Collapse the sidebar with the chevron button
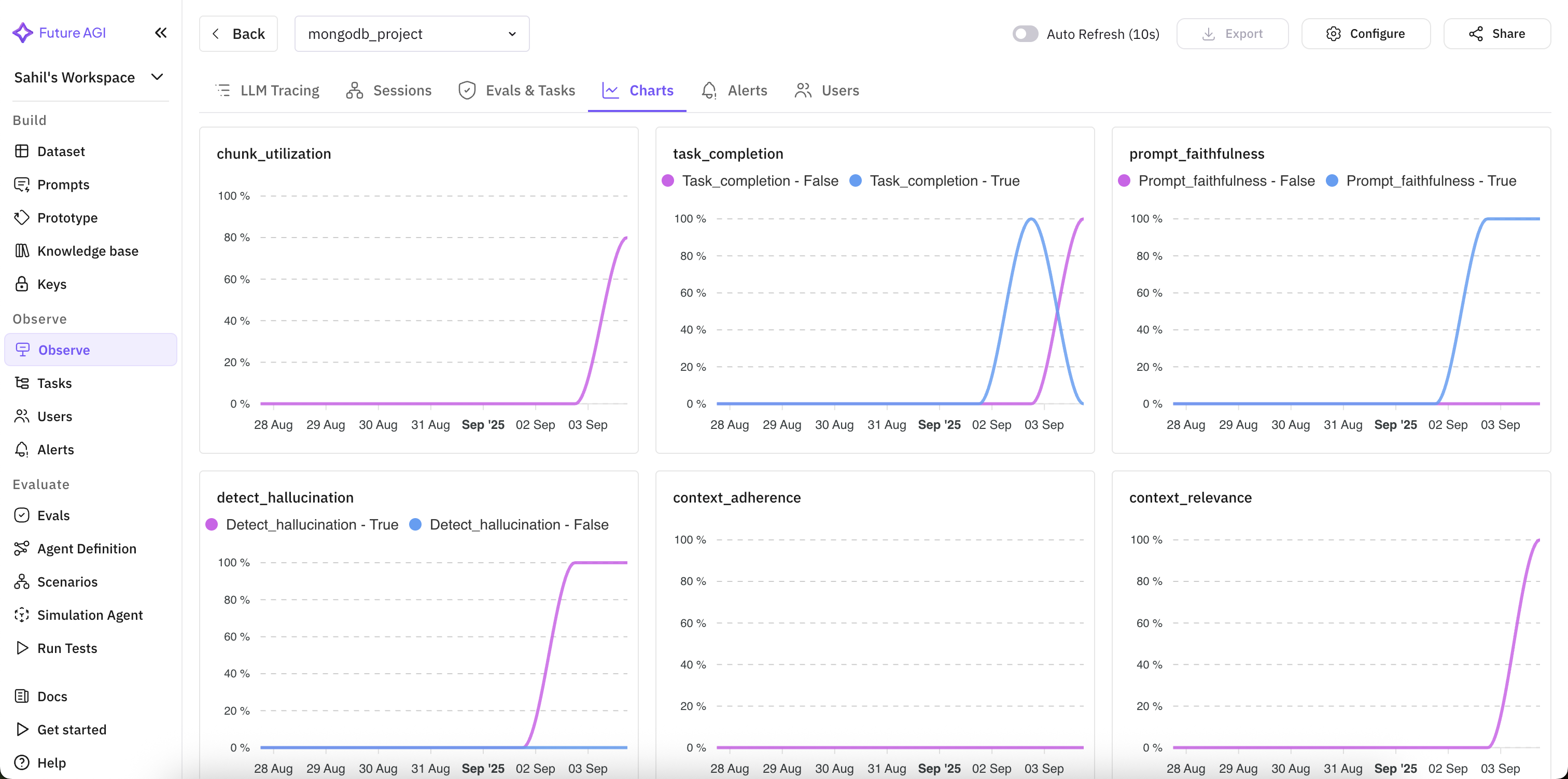1568x779 pixels. 161,33
